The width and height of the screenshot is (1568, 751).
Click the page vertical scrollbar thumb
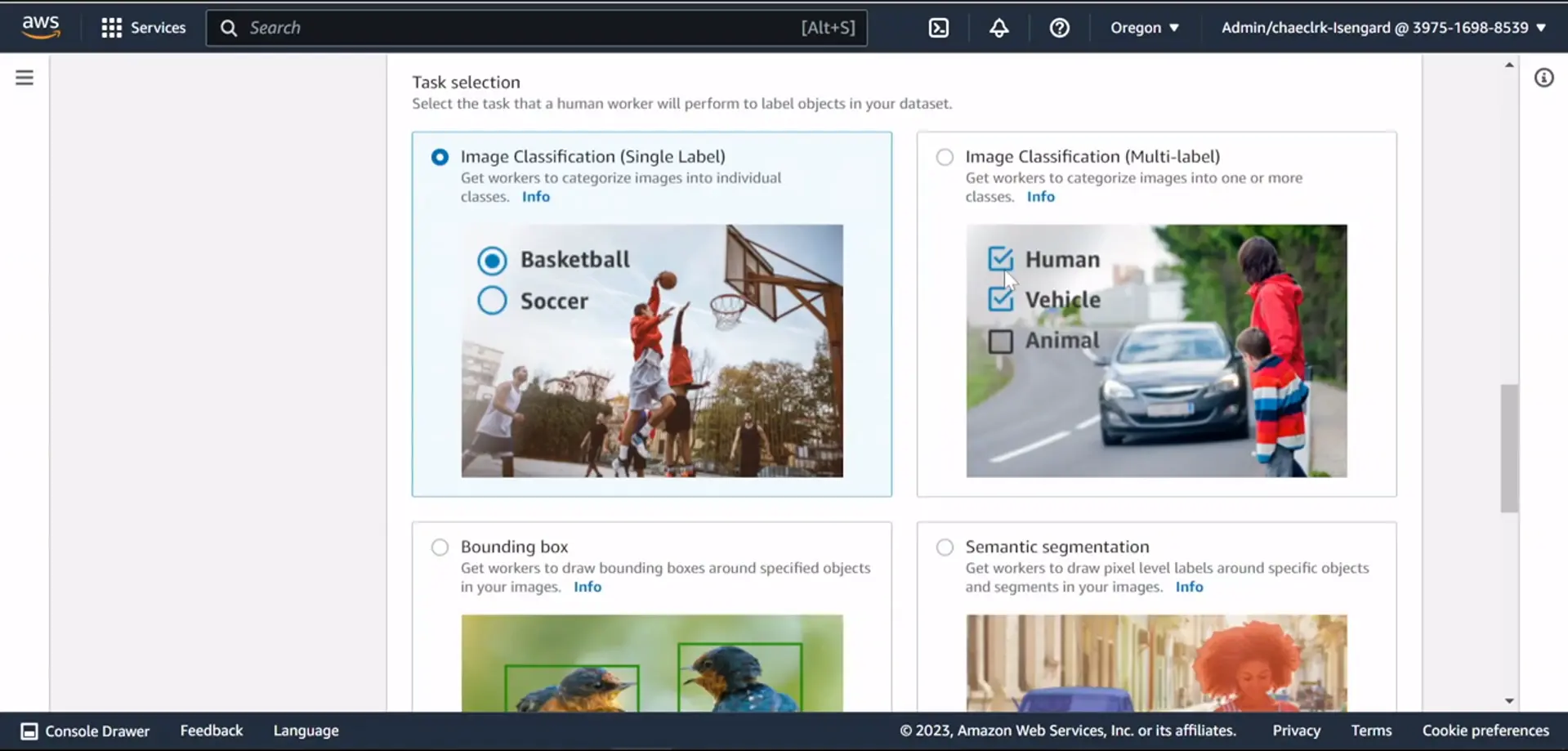coord(1509,448)
